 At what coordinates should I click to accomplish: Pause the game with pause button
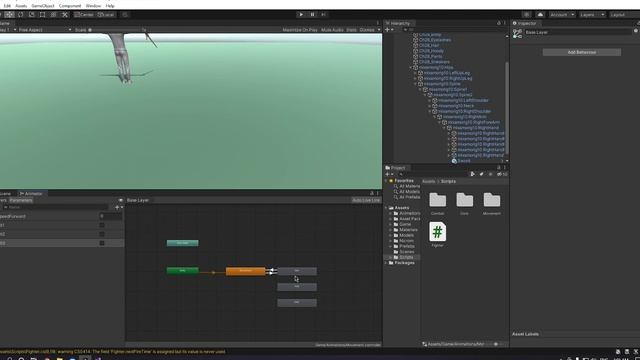[312, 14]
